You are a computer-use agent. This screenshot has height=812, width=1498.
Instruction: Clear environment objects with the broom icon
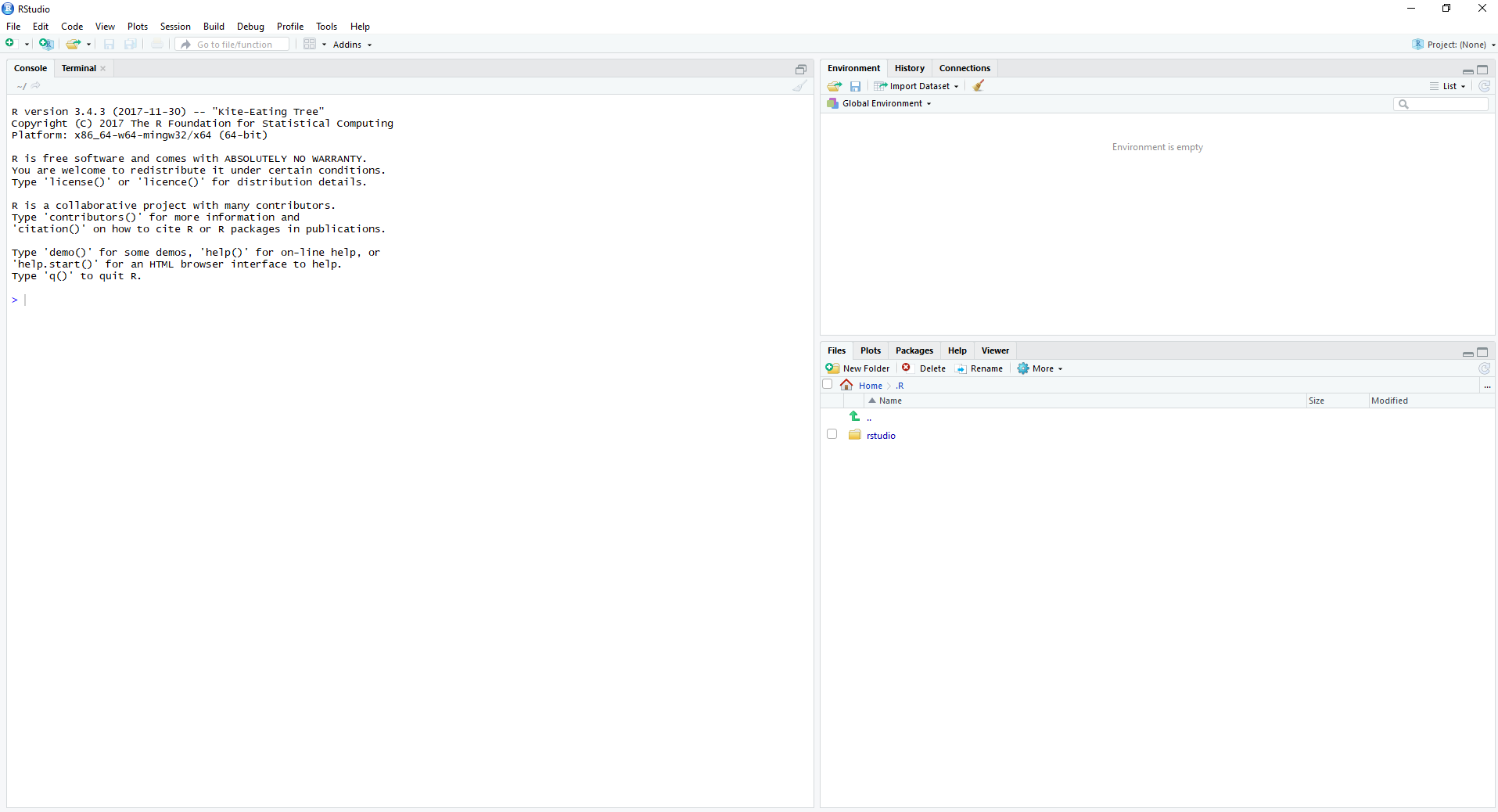(x=979, y=86)
